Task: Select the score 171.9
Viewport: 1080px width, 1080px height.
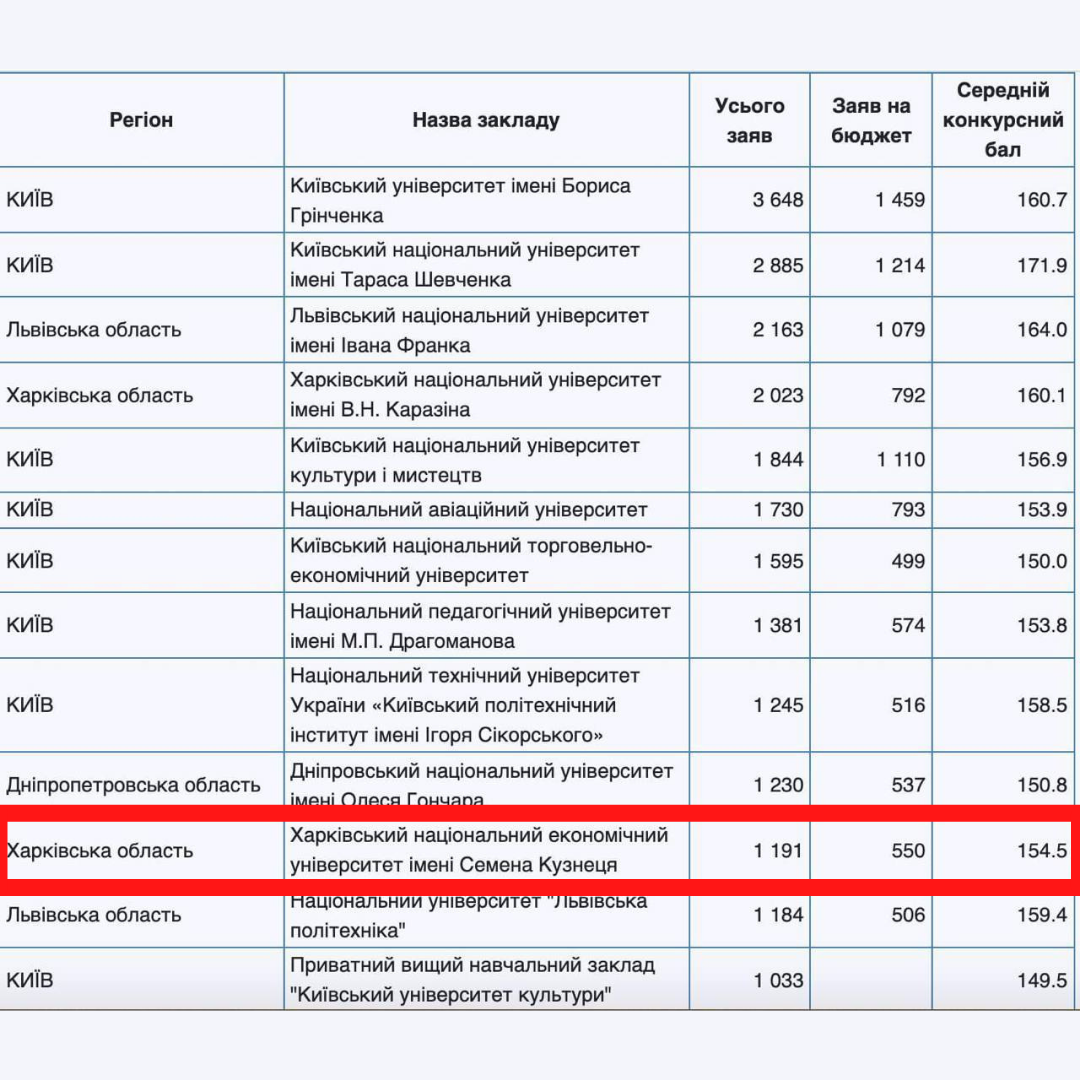Action: click(x=1042, y=265)
